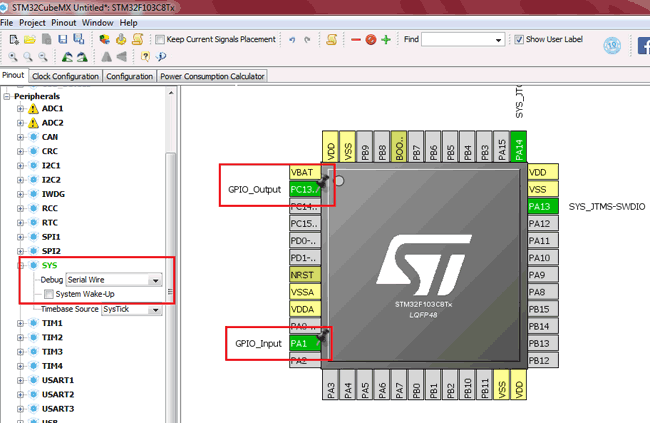650x423 pixels.
Task: Click the yellow question mark help icon
Action: [145, 56]
